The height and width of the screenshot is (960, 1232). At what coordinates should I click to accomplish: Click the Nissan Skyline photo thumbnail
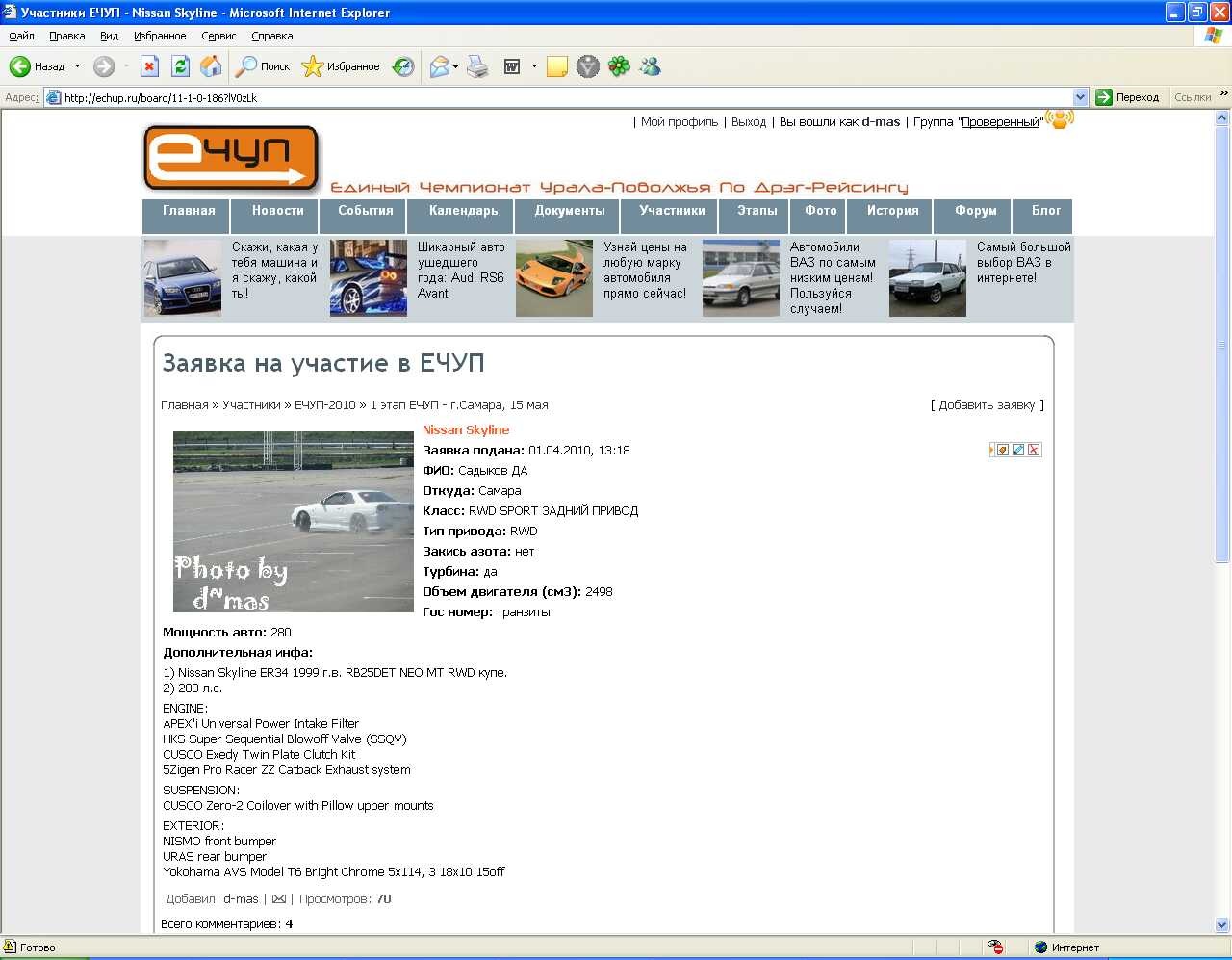pos(293,522)
